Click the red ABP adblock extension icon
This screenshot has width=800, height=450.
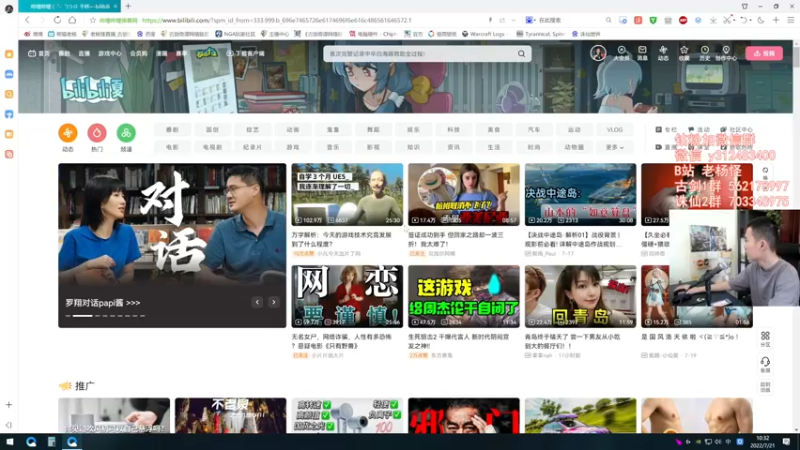click(x=683, y=20)
